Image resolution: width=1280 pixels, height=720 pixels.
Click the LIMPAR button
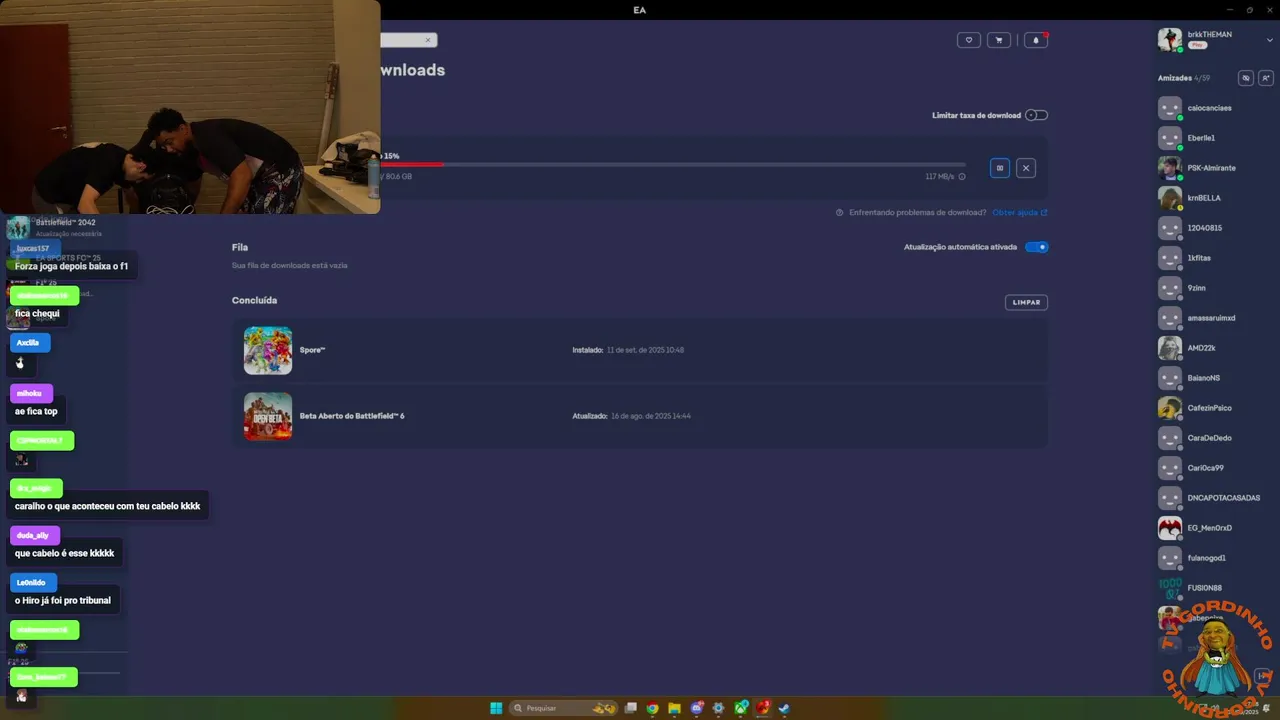point(1026,302)
